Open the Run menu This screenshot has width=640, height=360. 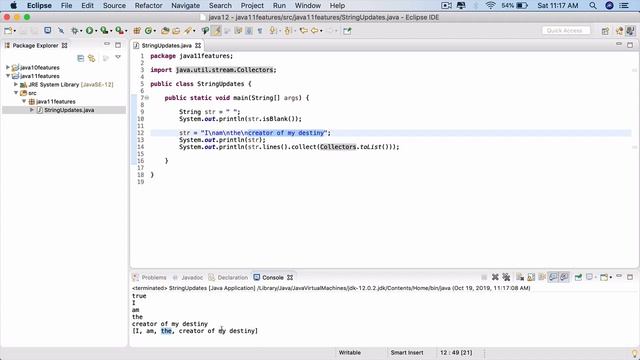[279, 6]
